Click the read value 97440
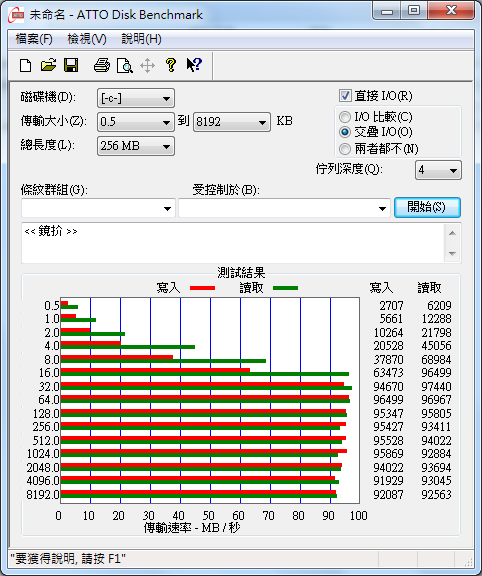The height and width of the screenshot is (576, 482). (436, 386)
